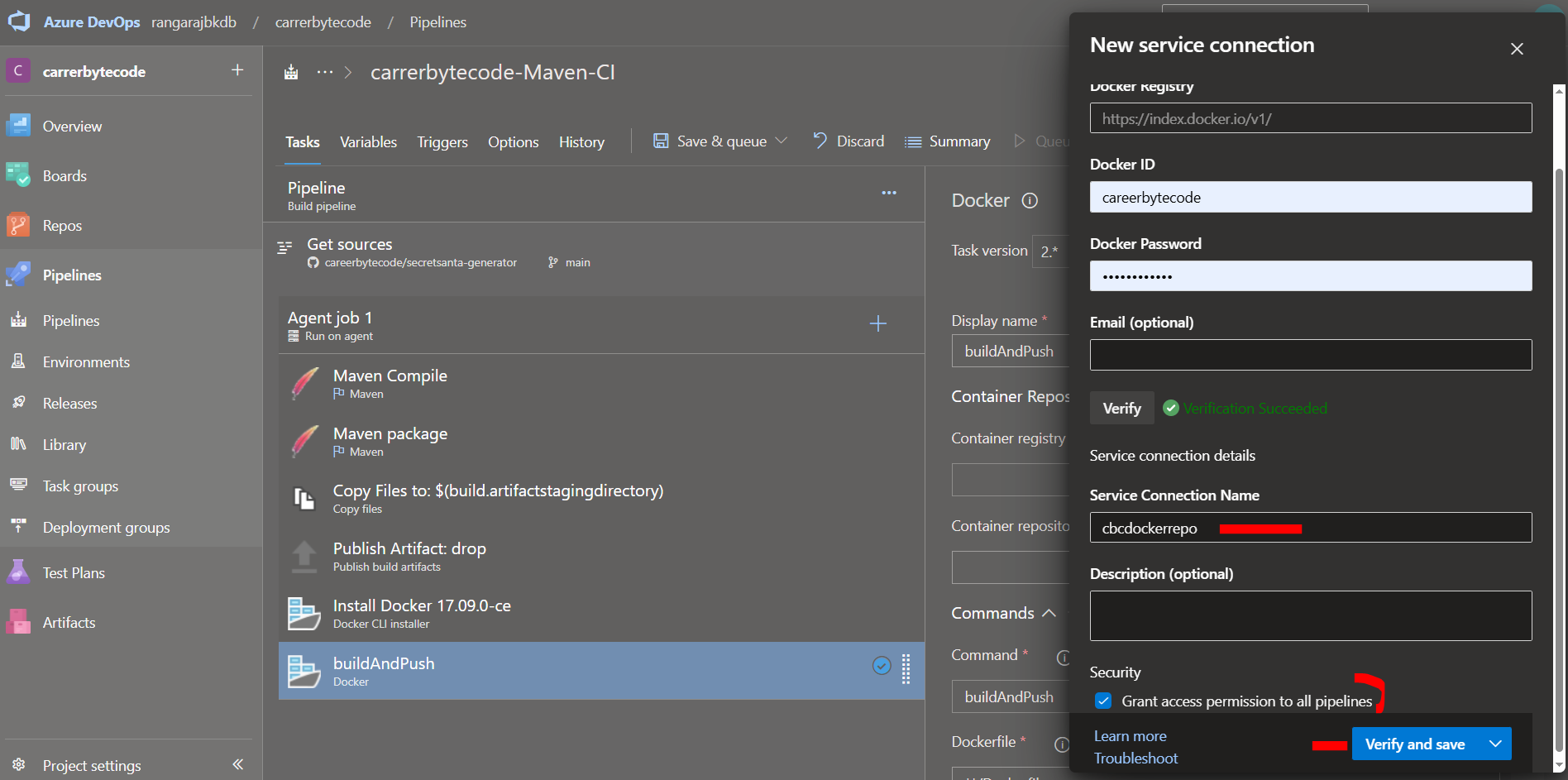Switch to the Variables tab
1568x780 pixels.
coord(368,141)
